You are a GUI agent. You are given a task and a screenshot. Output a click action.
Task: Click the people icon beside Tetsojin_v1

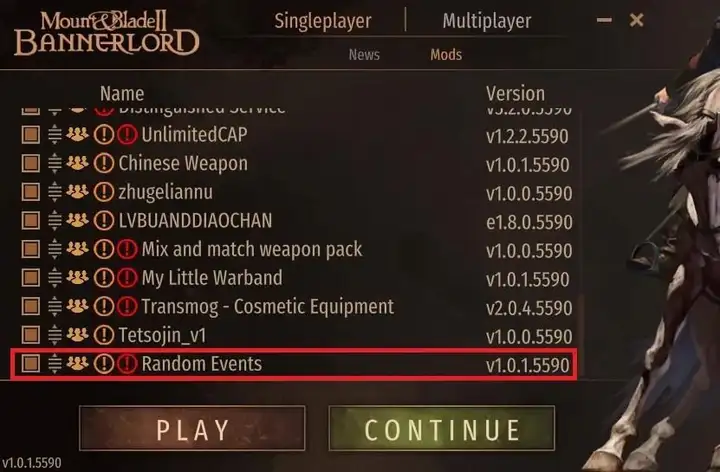(x=77, y=335)
